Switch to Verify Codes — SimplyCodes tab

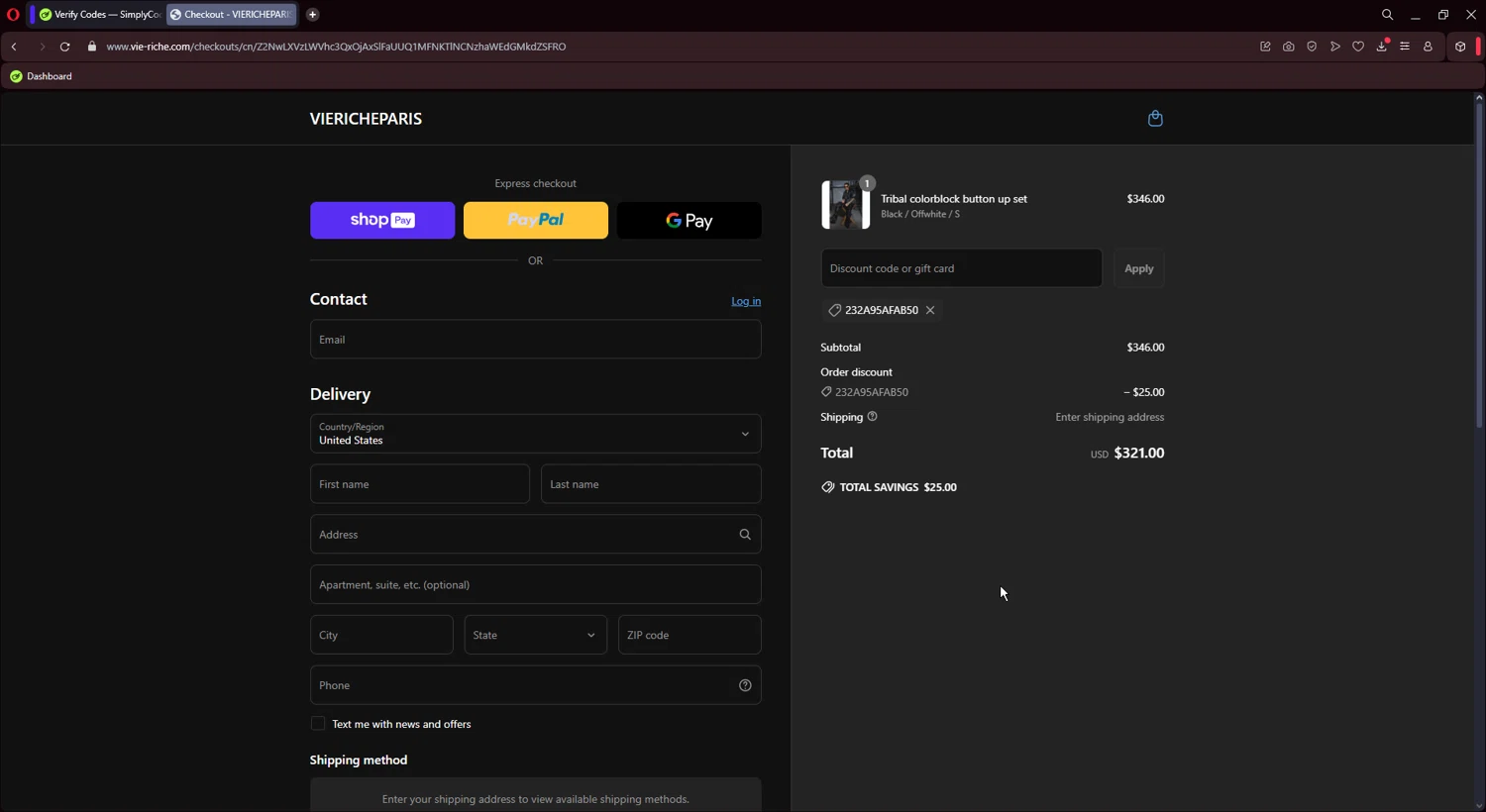coord(99,15)
